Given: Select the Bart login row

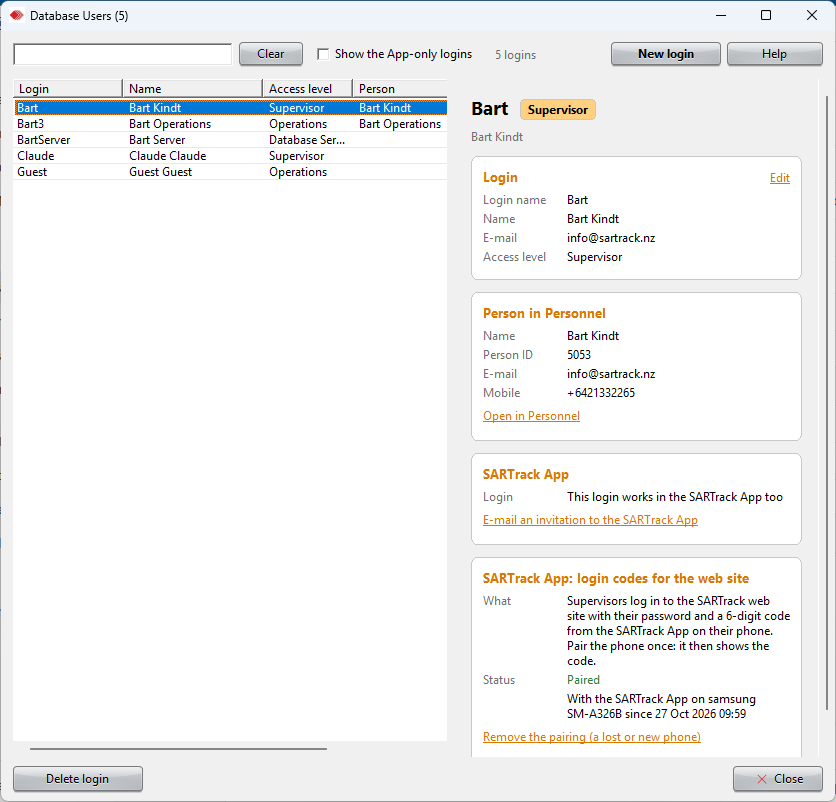Looking at the screenshot, I should (230, 108).
